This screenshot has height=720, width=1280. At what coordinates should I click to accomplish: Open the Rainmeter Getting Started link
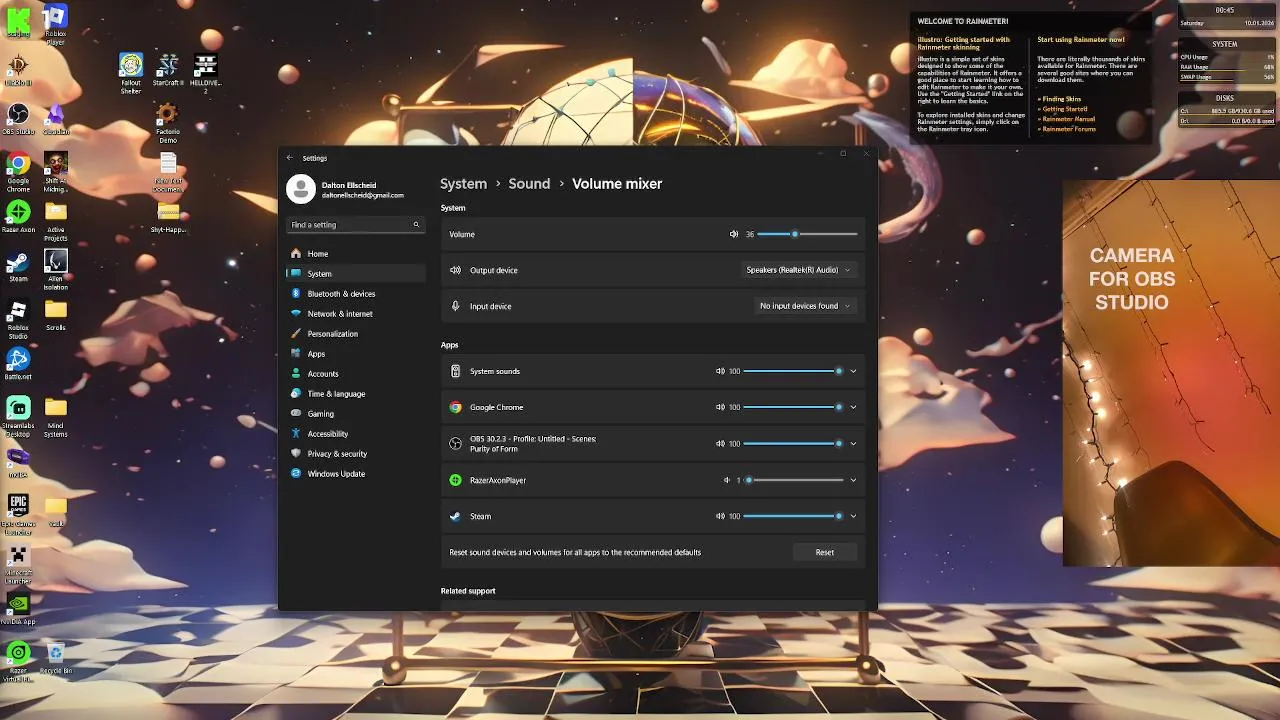1065,109
